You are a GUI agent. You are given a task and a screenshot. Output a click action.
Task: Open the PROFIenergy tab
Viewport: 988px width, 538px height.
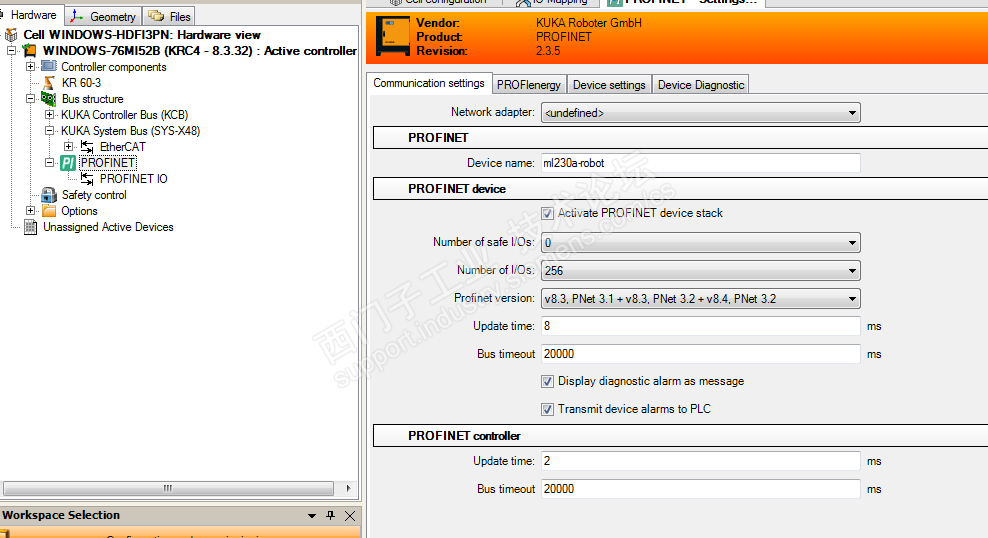tap(529, 85)
